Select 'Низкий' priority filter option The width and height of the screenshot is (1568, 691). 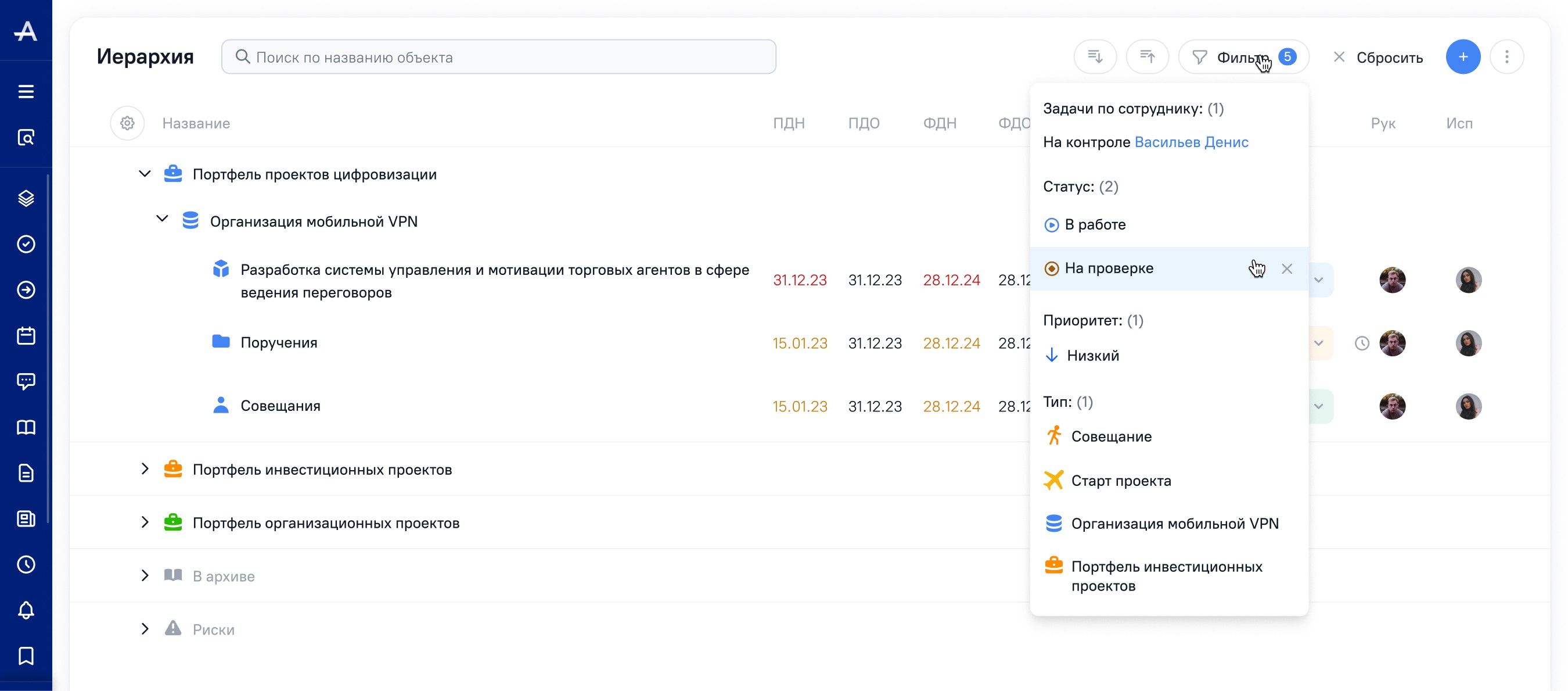[x=1092, y=355]
